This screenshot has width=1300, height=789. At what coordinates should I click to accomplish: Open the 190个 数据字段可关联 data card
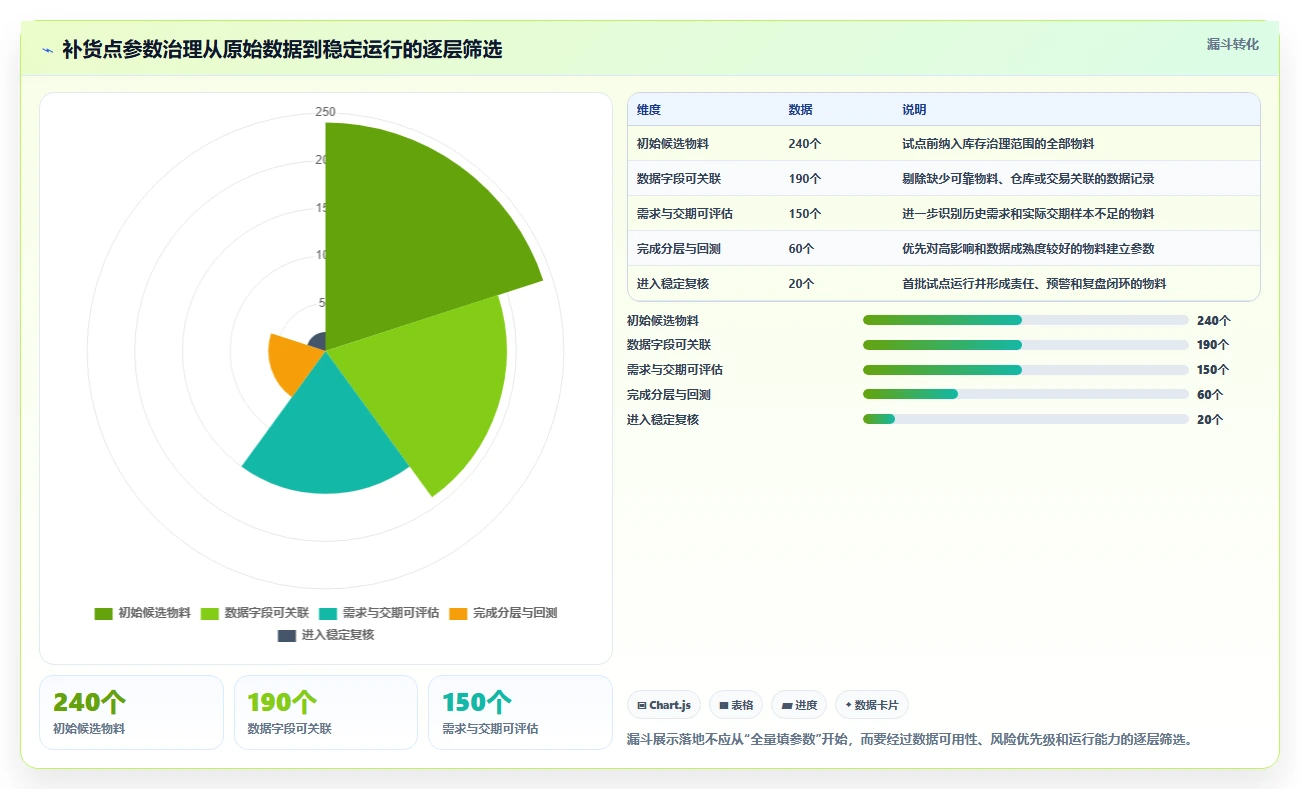point(325,712)
